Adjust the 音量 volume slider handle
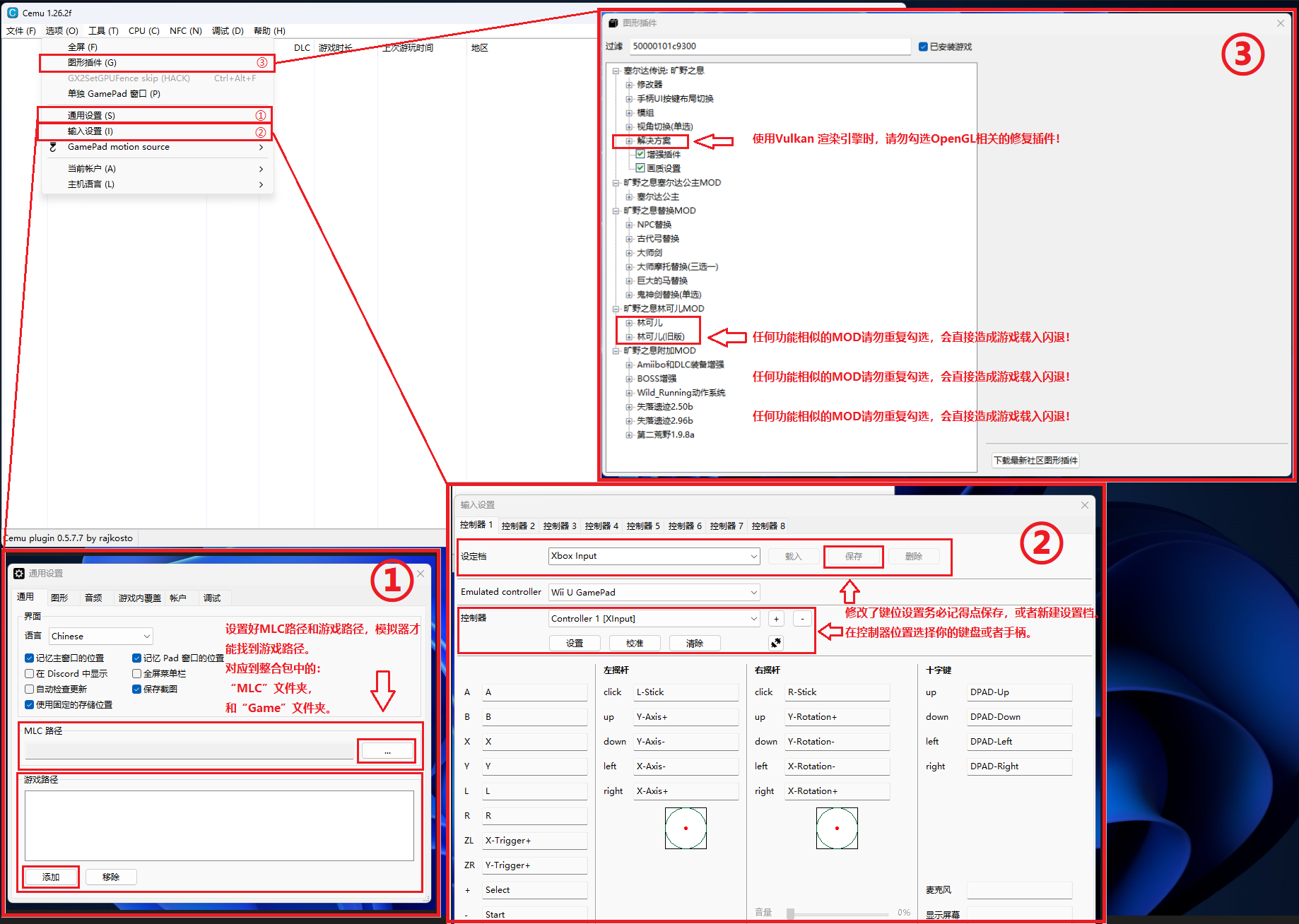This screenshot has width=1299, height=924. pos(791,913)
